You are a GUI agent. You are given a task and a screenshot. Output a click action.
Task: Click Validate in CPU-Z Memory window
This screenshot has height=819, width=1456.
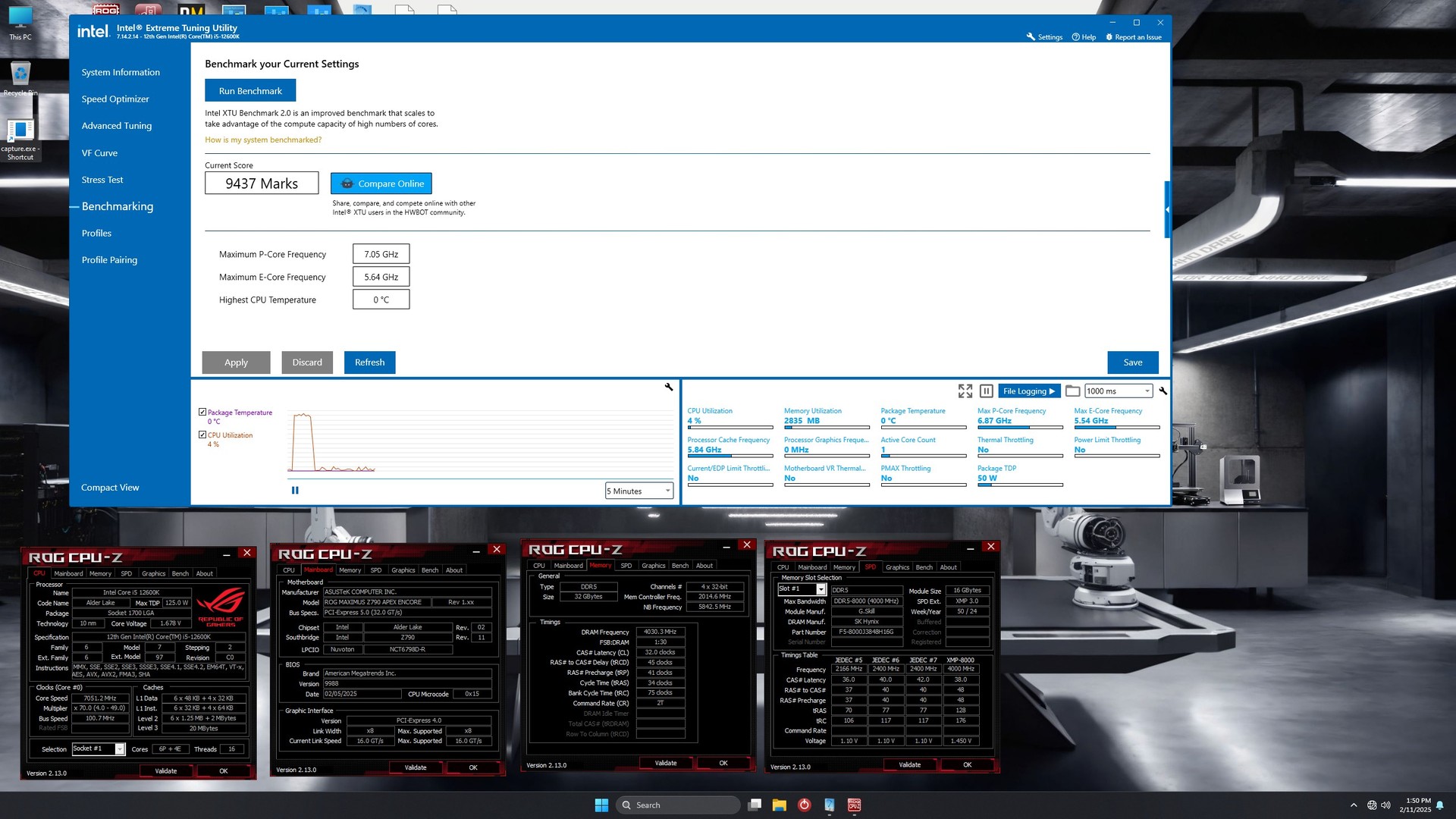[665, 763]
